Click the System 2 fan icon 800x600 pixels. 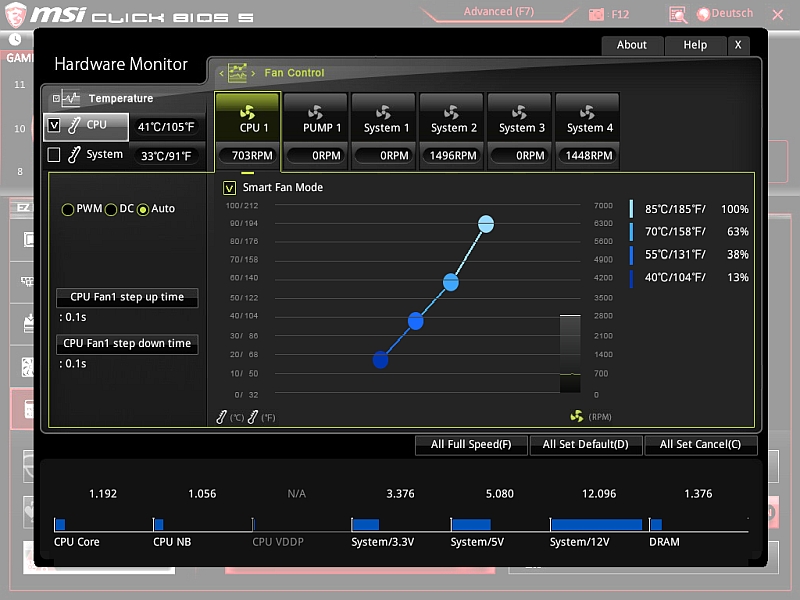[x=451, y=111]
